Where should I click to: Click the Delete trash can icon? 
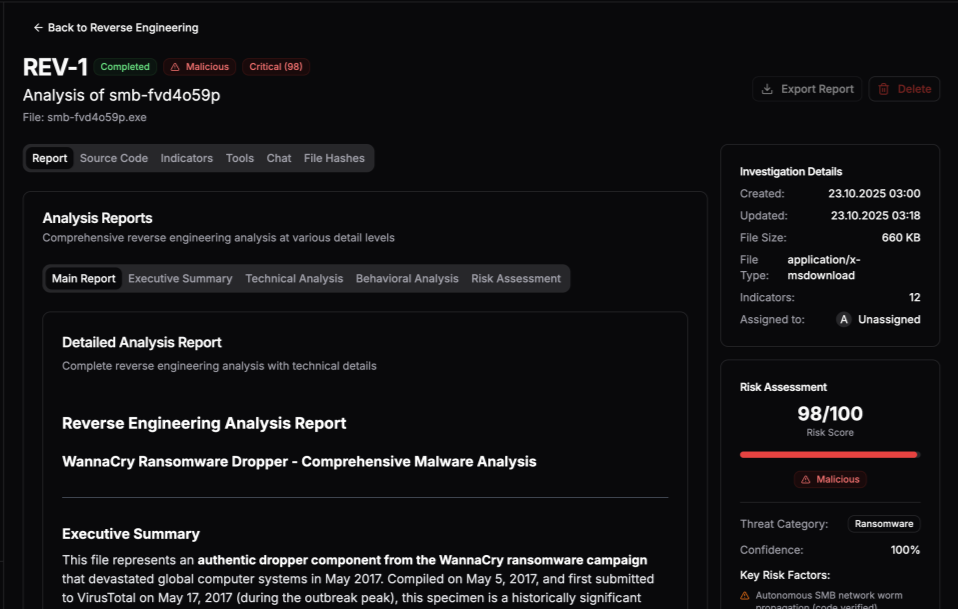[x=883, y=89]
